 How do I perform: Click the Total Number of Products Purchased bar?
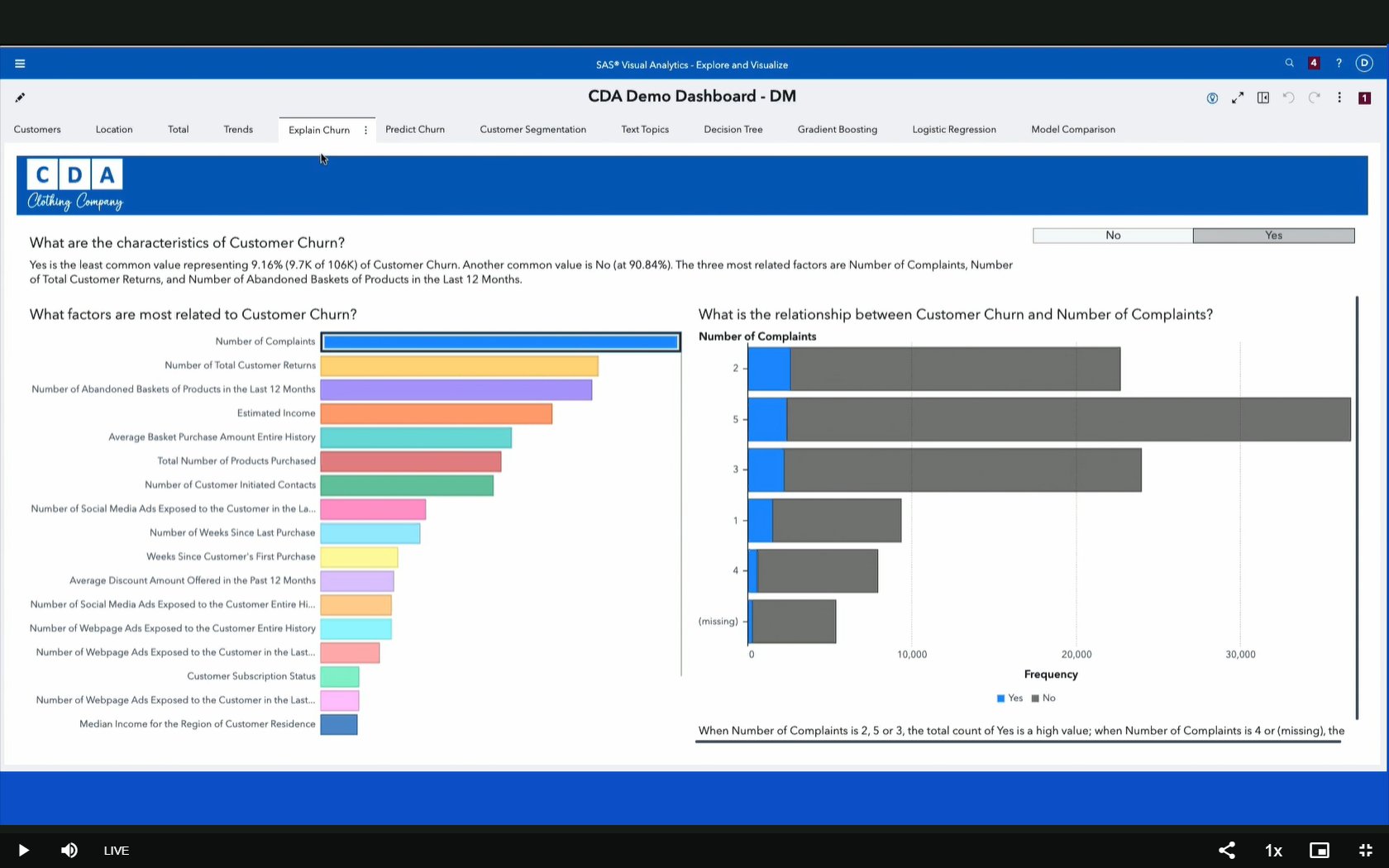[410, 461]
